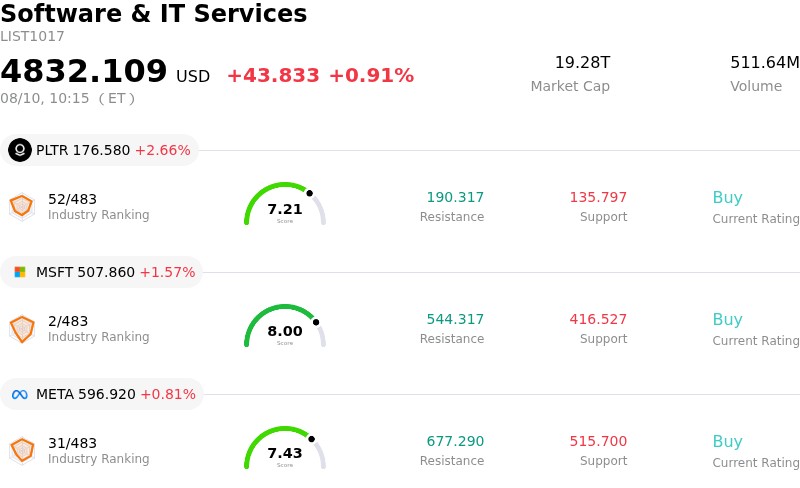Click the 19.28T Market Cap figure
The width and height of the screenshot is (800, 488).
click(x=582, y=62)
